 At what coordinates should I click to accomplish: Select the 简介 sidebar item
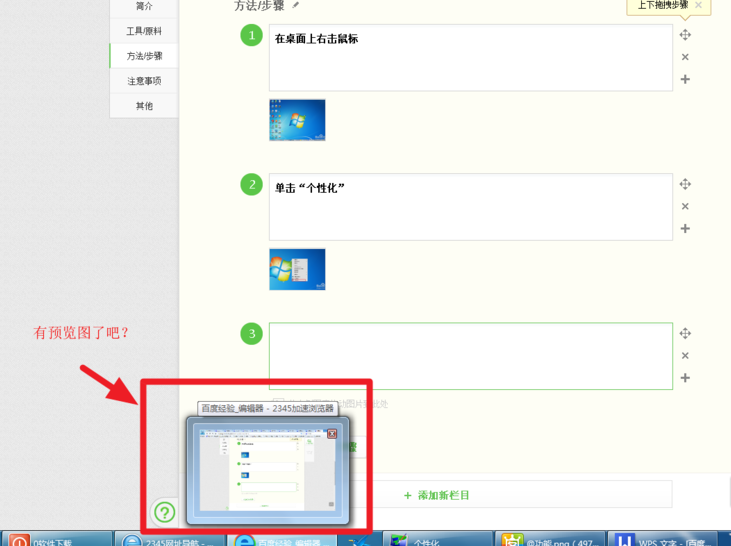click(144, 7)
